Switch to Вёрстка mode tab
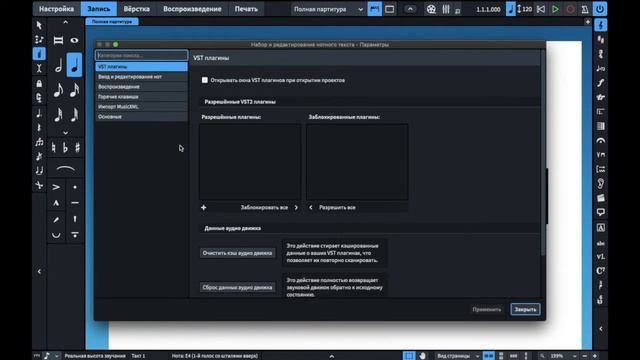Image resolution: width=640 pixels, height=360 pixels. click(136, 9)
